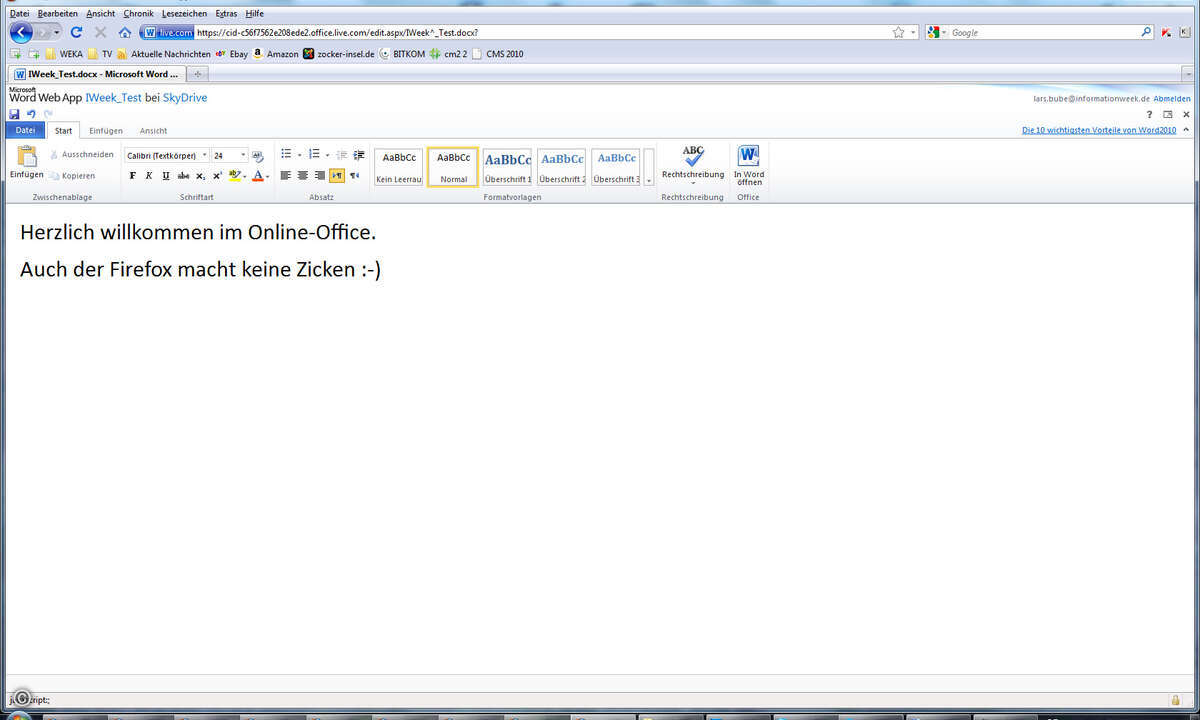Expand highlight color arrow
The width and height of the screenshot is (1200, 720).
click(x=245, y=176)
